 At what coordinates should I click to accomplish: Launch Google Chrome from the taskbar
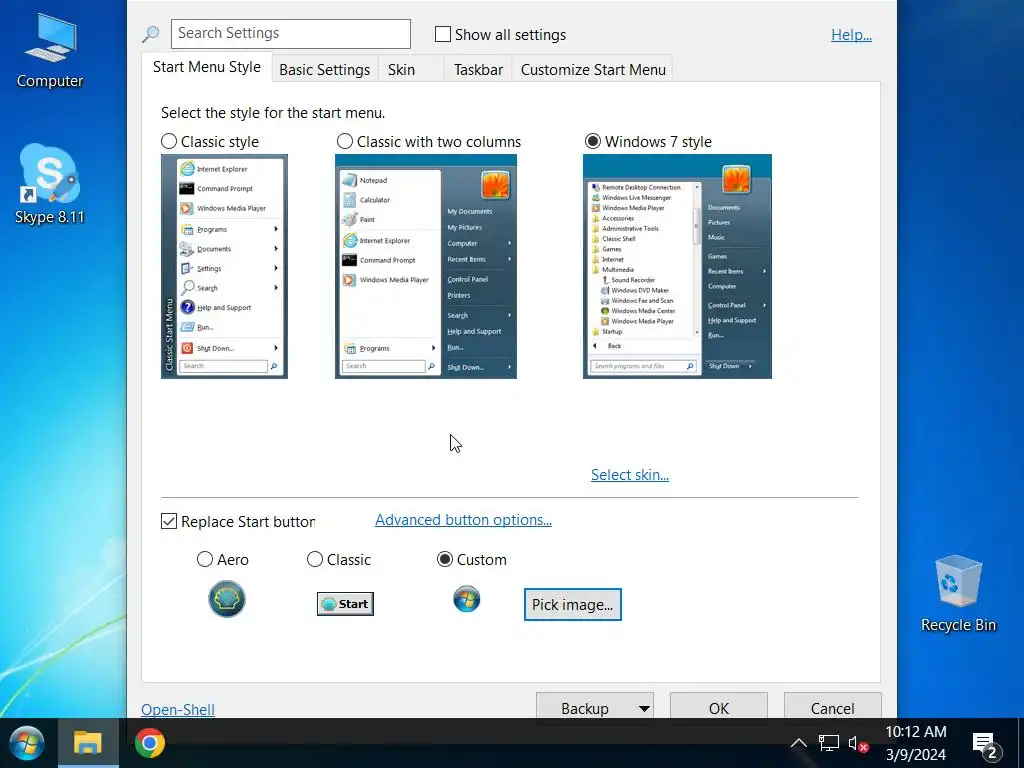pyautogui.click(x=150, y=743)
